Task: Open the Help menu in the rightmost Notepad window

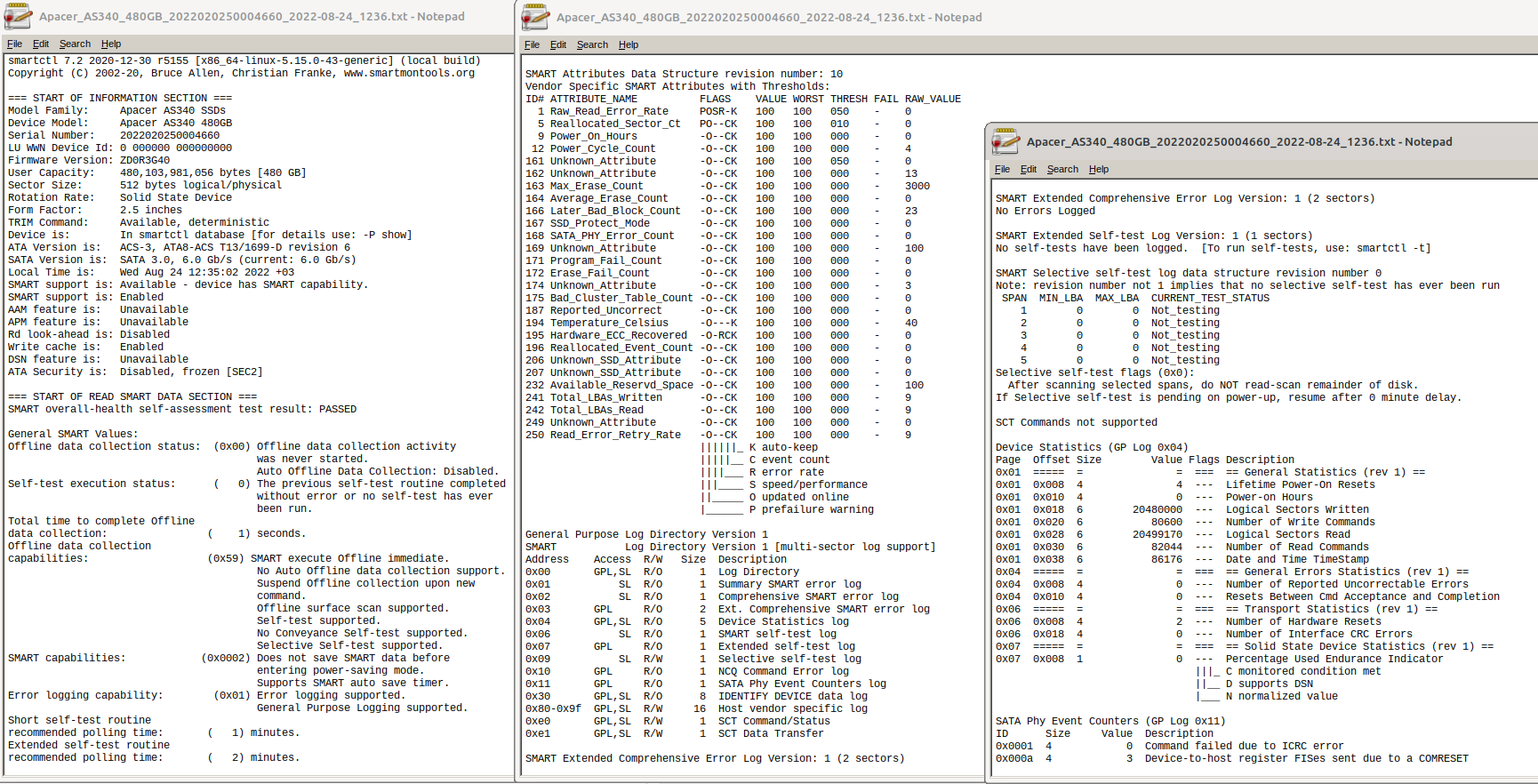Action: (1099, 169)
